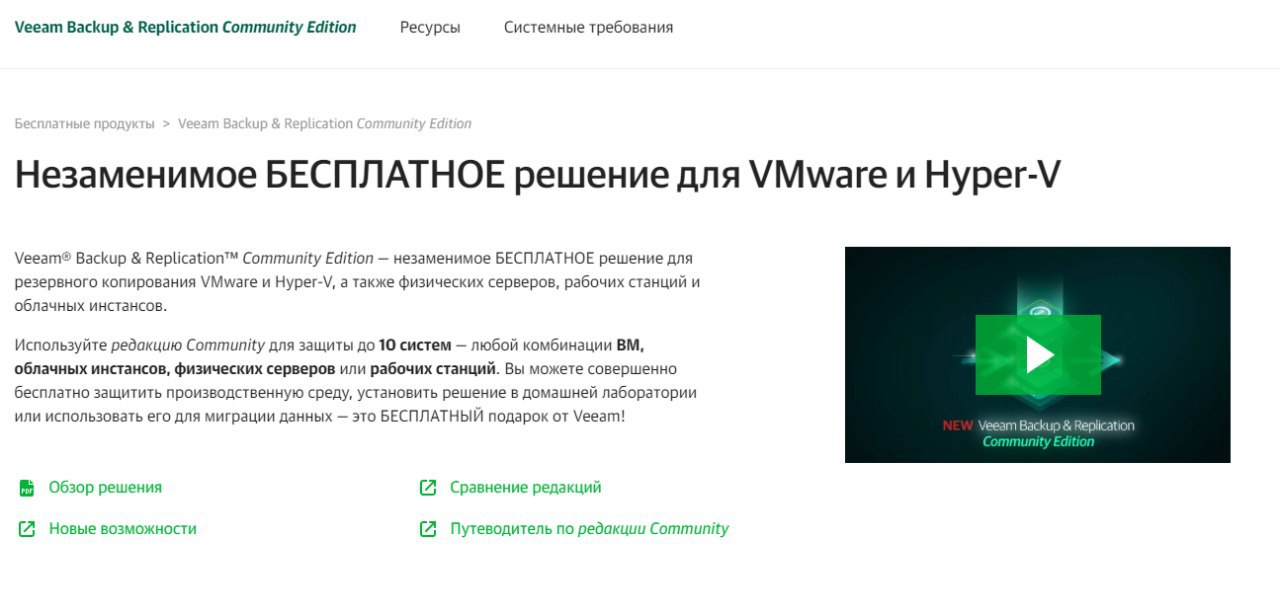Click the main heading Незаменимое БЕСПЛАТНОЕ решение

coord(537,176)
